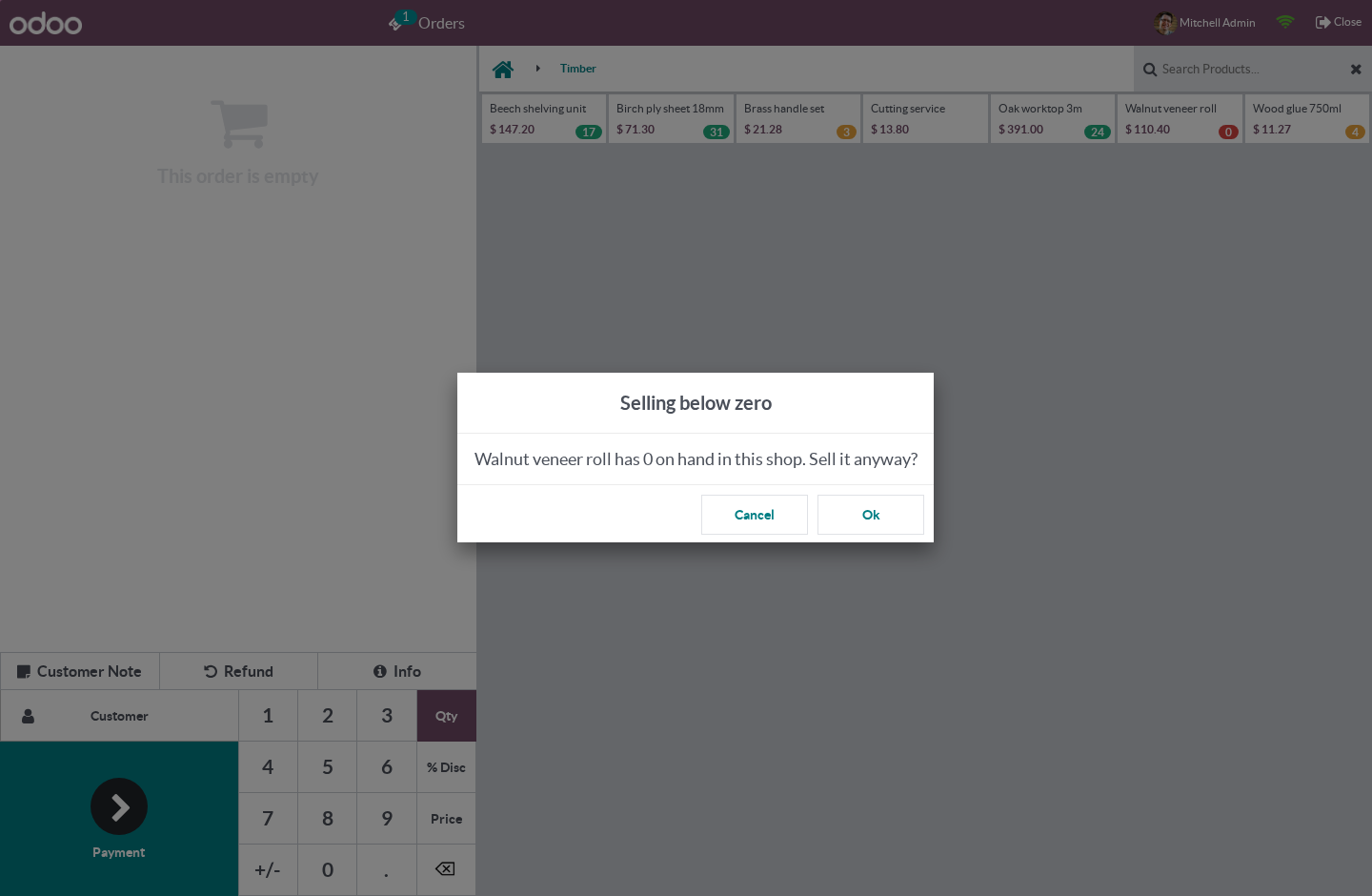Open the product Info button
The width and height of the screenshot is (1372, 896).
point(397,671)
